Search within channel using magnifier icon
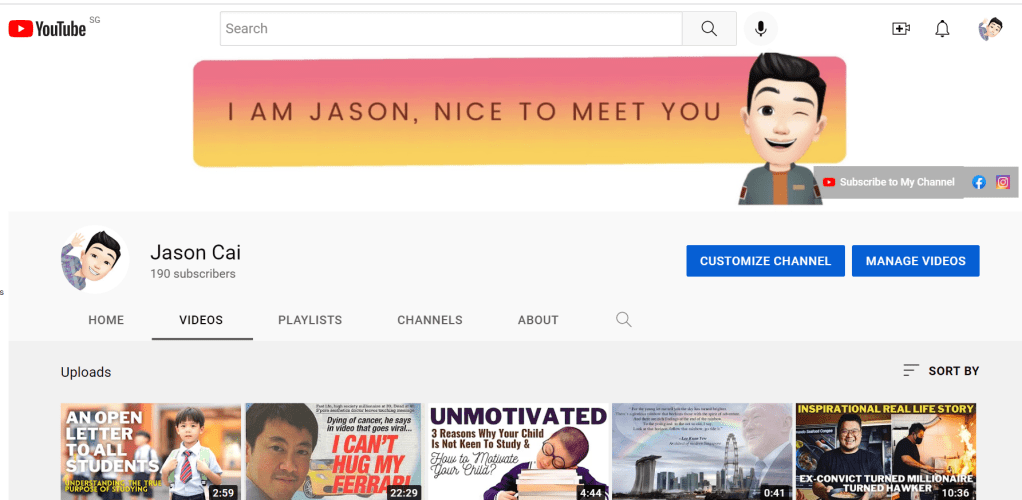The height and width of the screenshot is (500, 1022). 623,320
